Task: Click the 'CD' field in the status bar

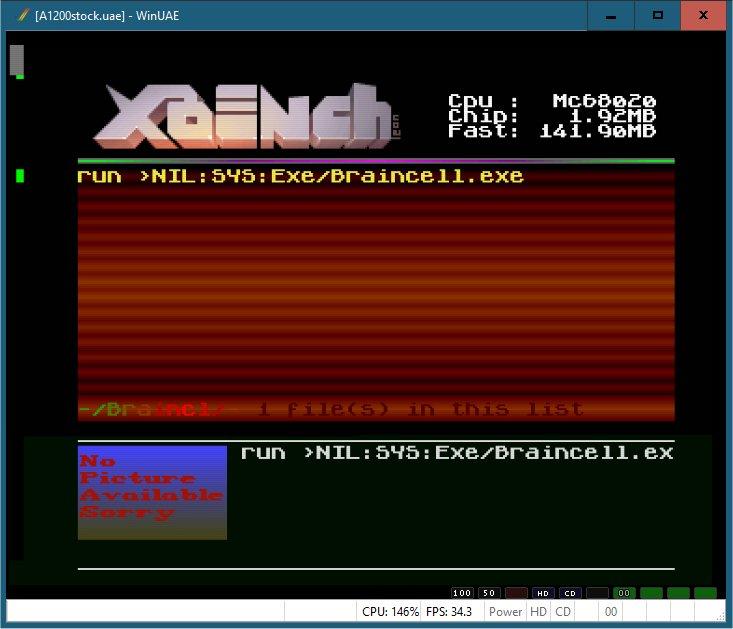Action: [x=563, y=612]
